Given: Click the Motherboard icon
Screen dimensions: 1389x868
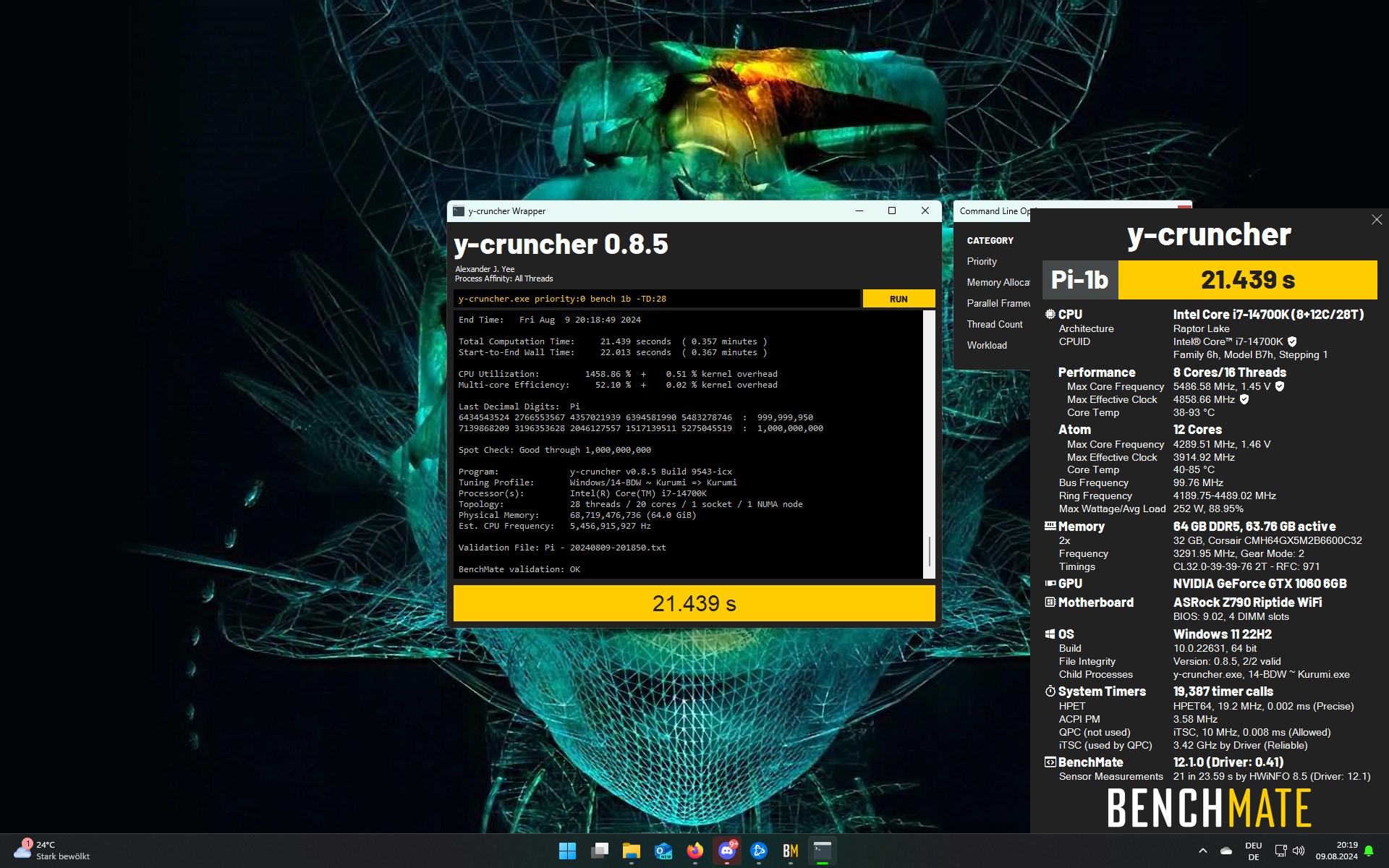Looking at the screenshot, I should pyautogui.click(x=1050, y=602).
